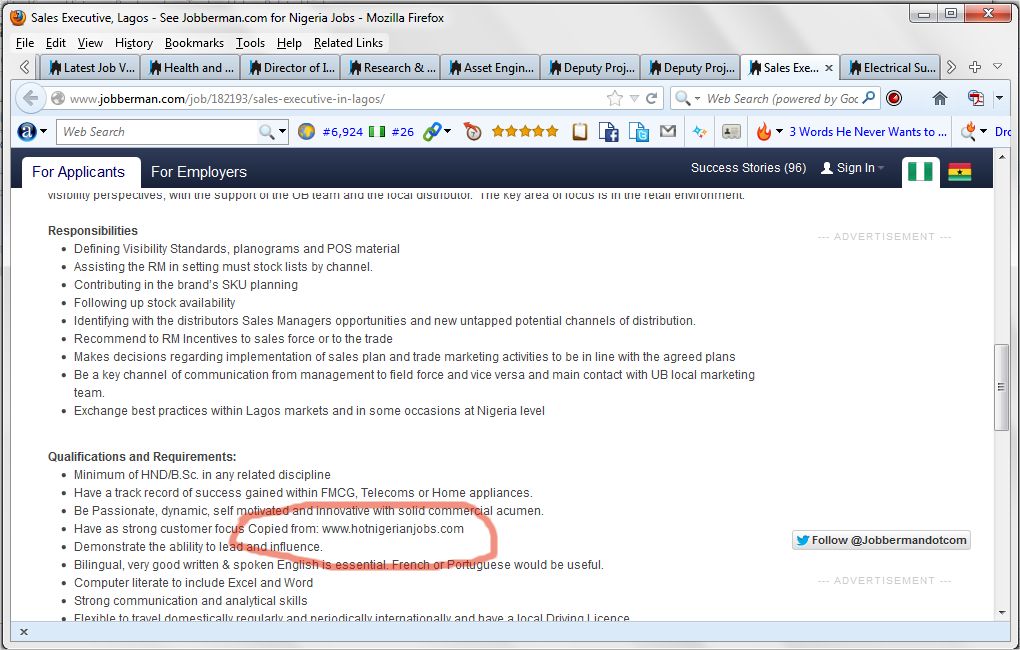Click the ID card toolbar icon
This screenshot has height=650, width=1020.
[x=731, y=132]
